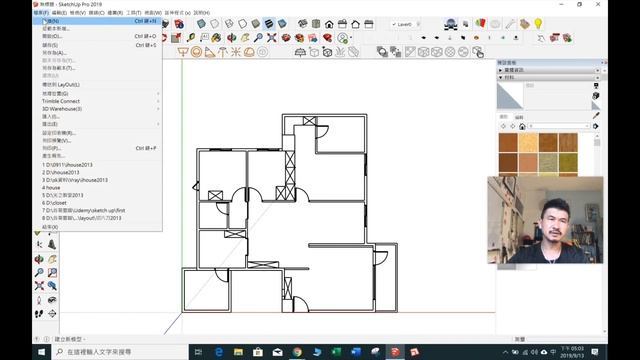The height and width of the screenshot is (360, 640).
Task: Select the Zoom tool in left toolbar
Action: point(39,272)
